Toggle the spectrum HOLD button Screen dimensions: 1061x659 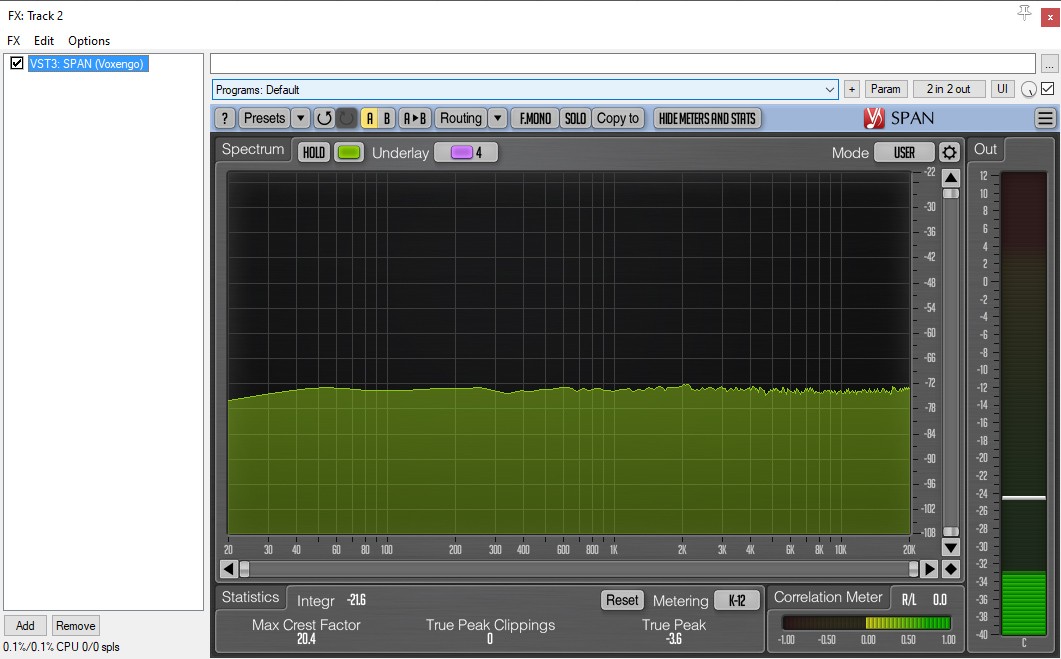314,153
